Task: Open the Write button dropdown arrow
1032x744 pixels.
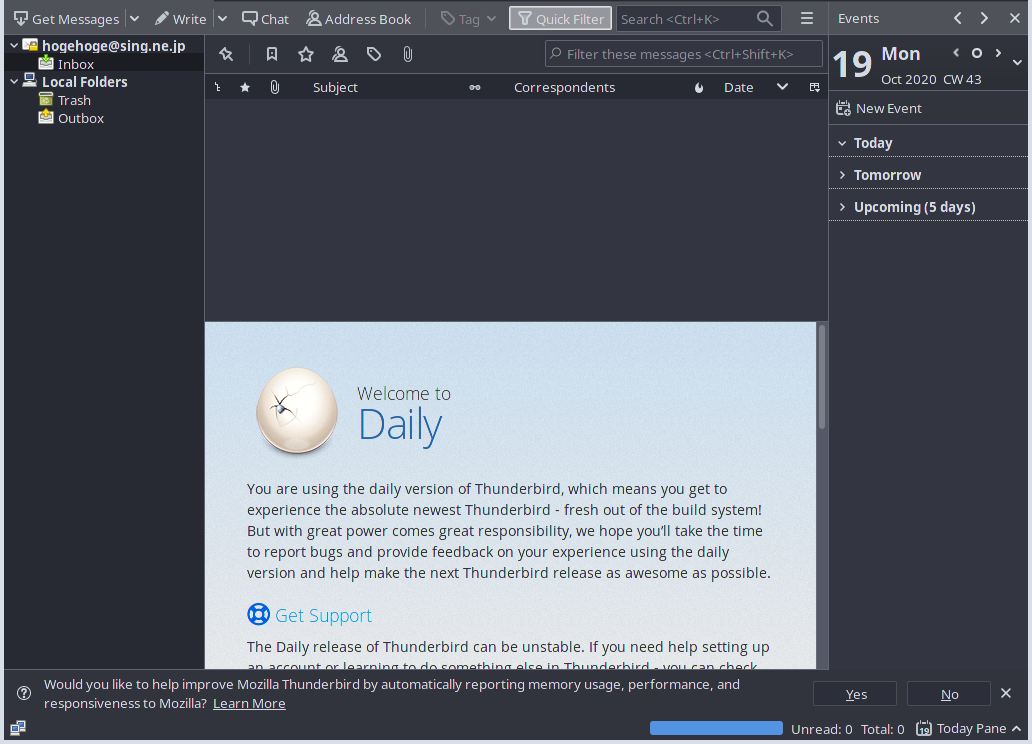Action: coord(222,19)
